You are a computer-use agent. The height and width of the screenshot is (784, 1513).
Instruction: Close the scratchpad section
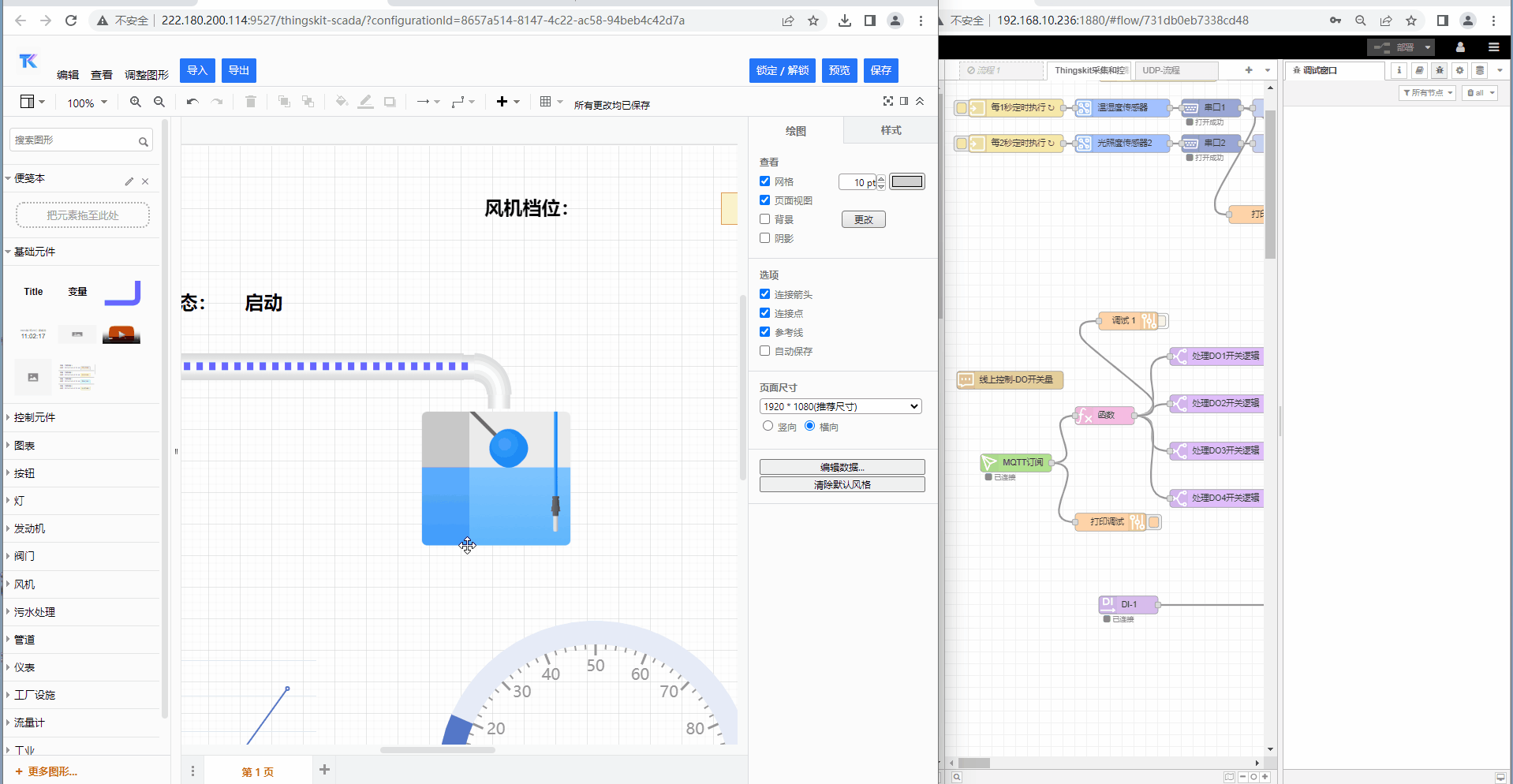click(145, 181)
